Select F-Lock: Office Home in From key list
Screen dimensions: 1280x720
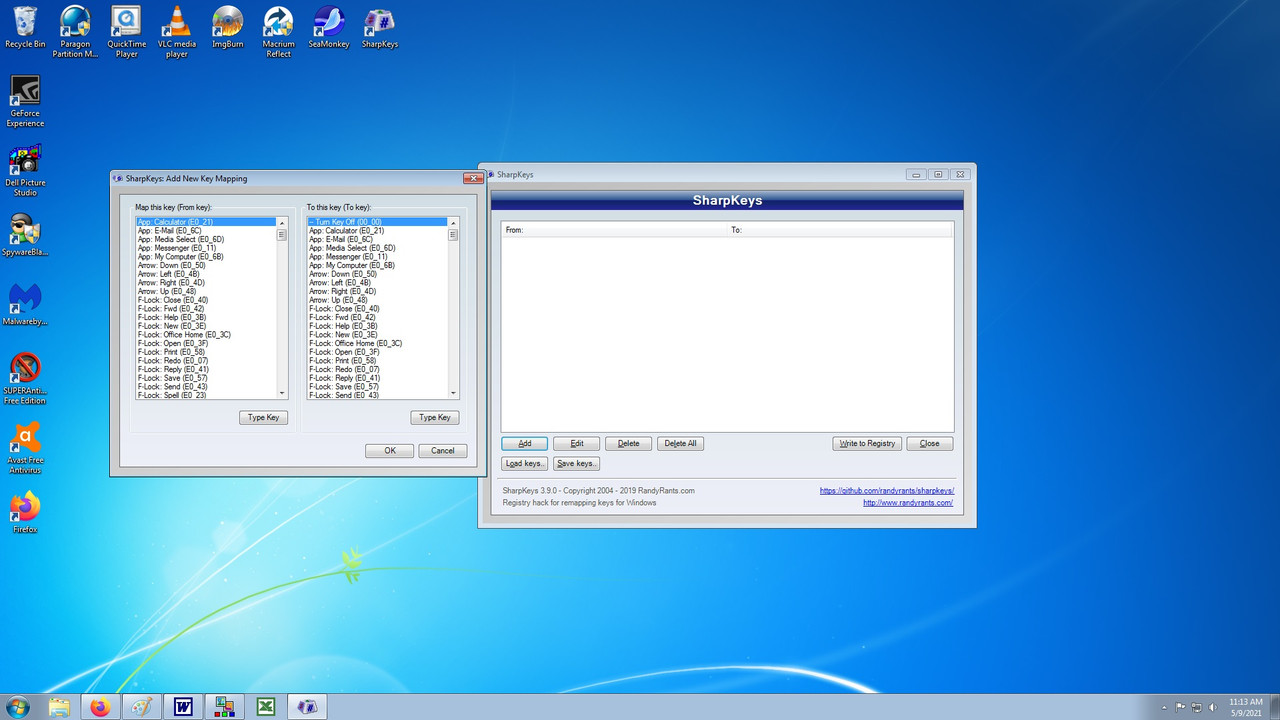pyautogui.click(x=206, y=335)
